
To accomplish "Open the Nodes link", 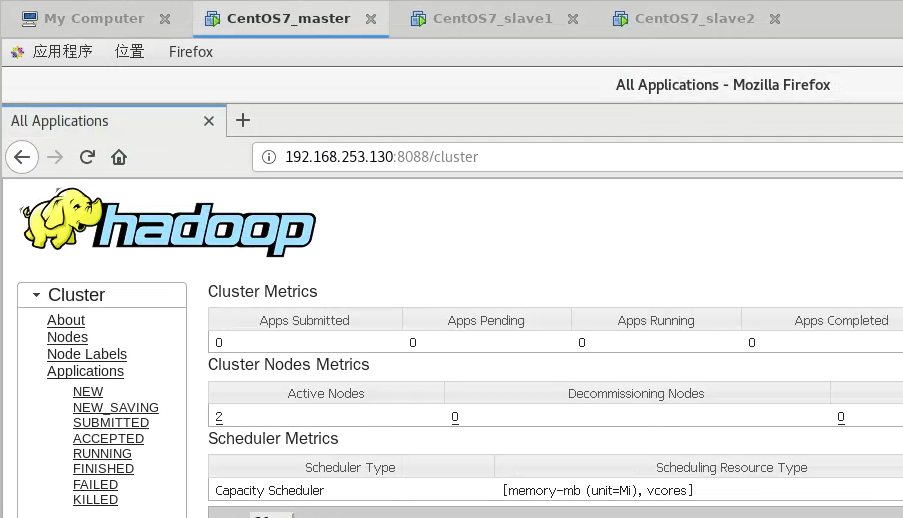I will tap(67, 337).
